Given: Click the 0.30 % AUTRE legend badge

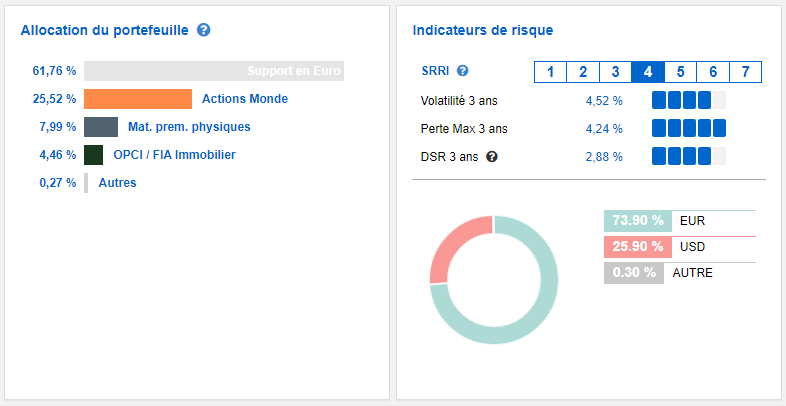Looking at the screenshot, I should [634, 273].
